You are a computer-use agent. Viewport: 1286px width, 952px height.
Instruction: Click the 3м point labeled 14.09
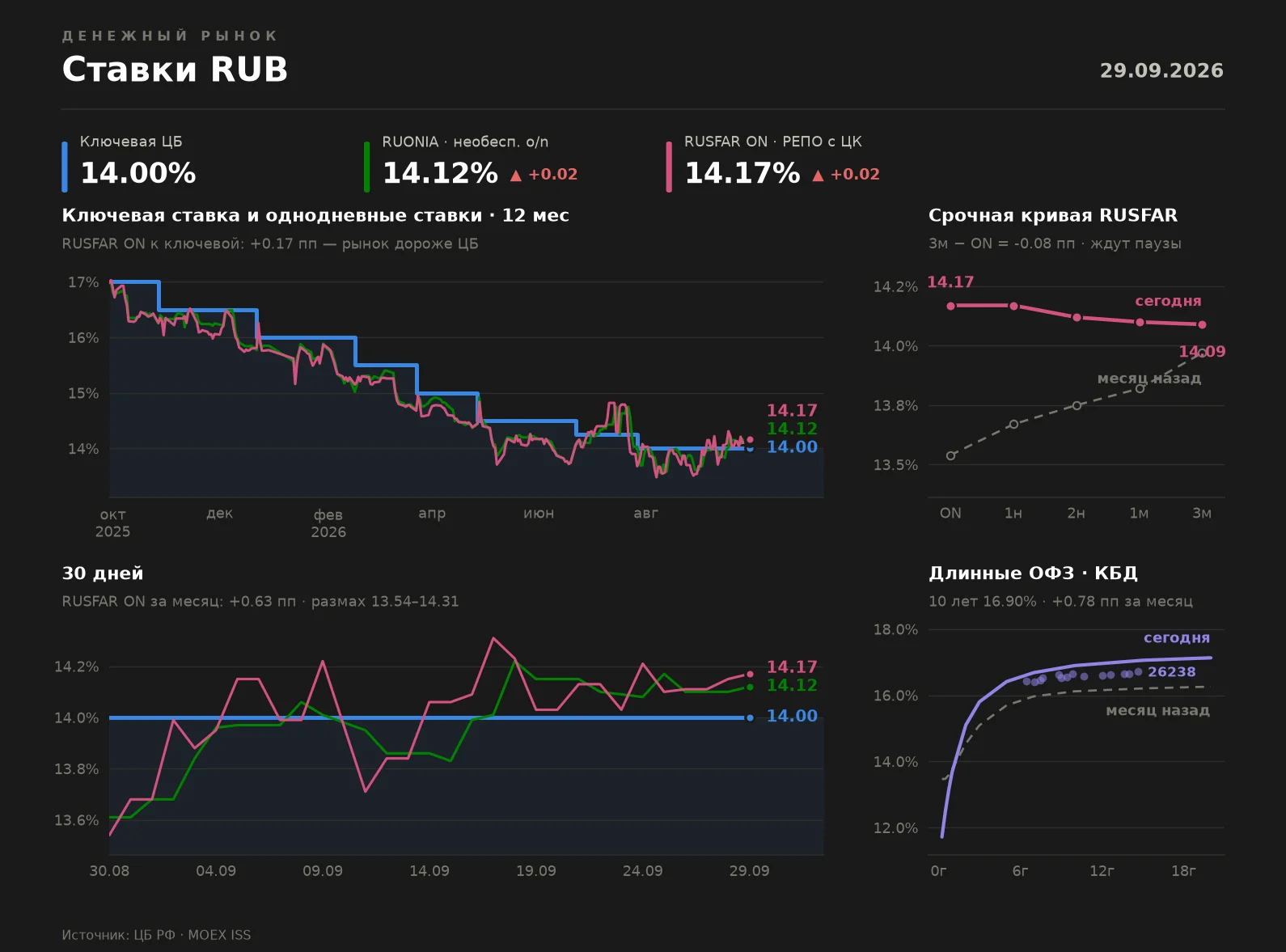tap(1202, 324)
